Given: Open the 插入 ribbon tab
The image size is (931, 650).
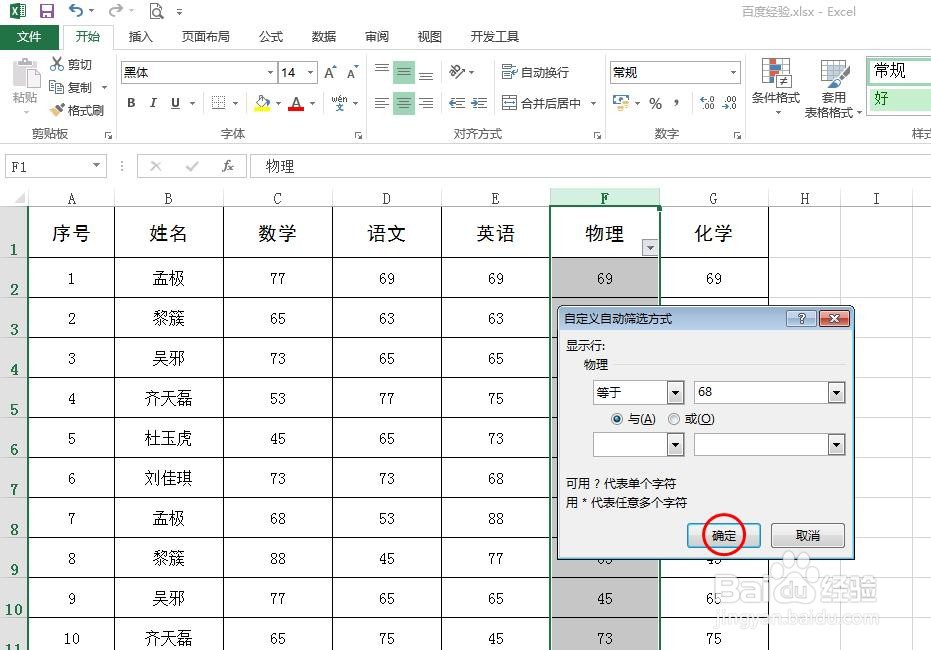Looking at the screenshot, I should 142,36.
